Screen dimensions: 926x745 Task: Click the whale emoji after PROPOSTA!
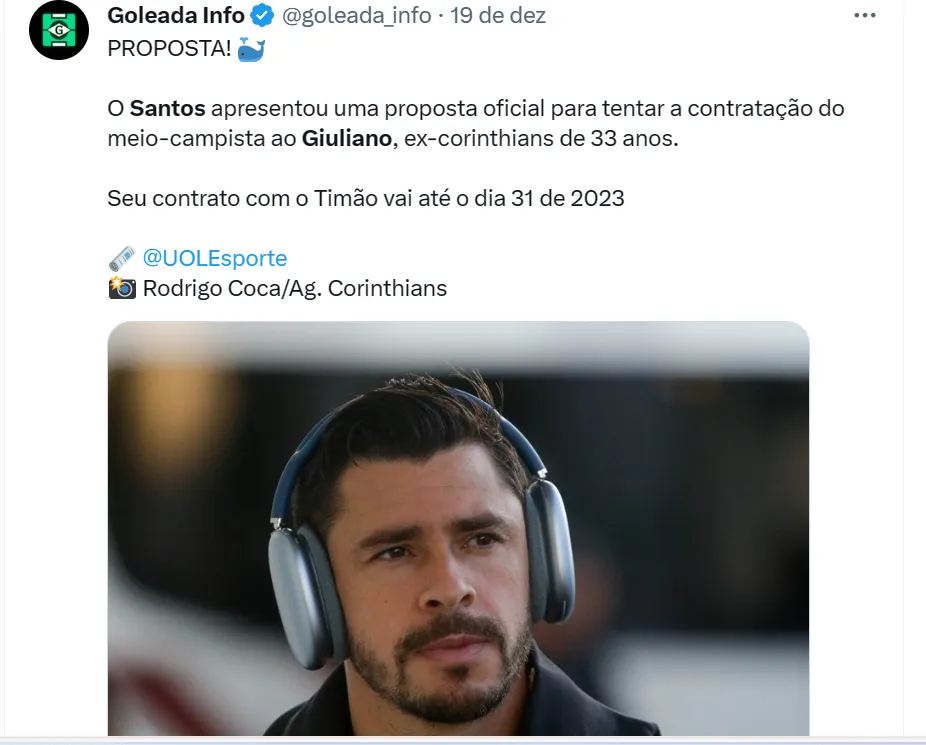251,49
